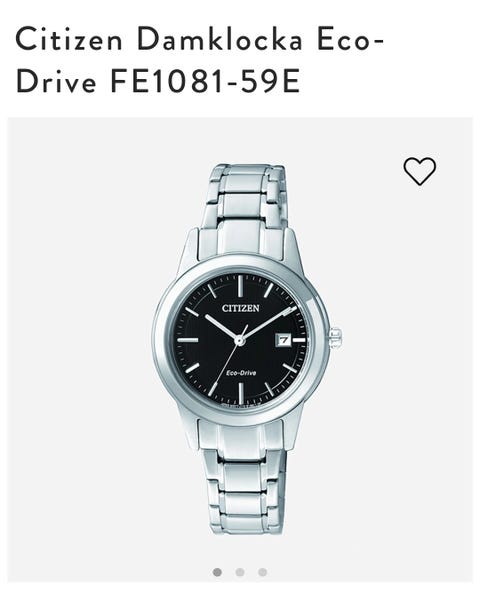Screen dimensions: 480x593
Task: Click the word Damklocka in the title
Action: (219, 40)
